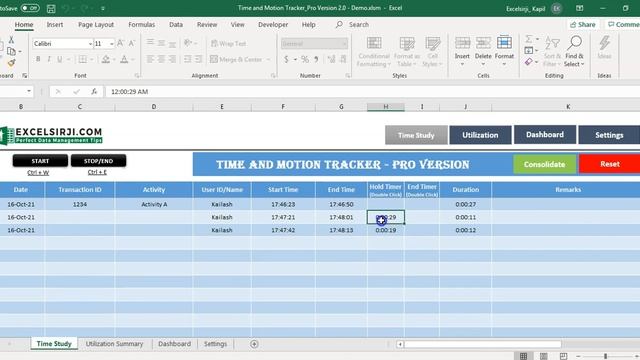This screenshot has width=640, height=360.
Task: Click Orientation icon
Action: click(188, 43)
